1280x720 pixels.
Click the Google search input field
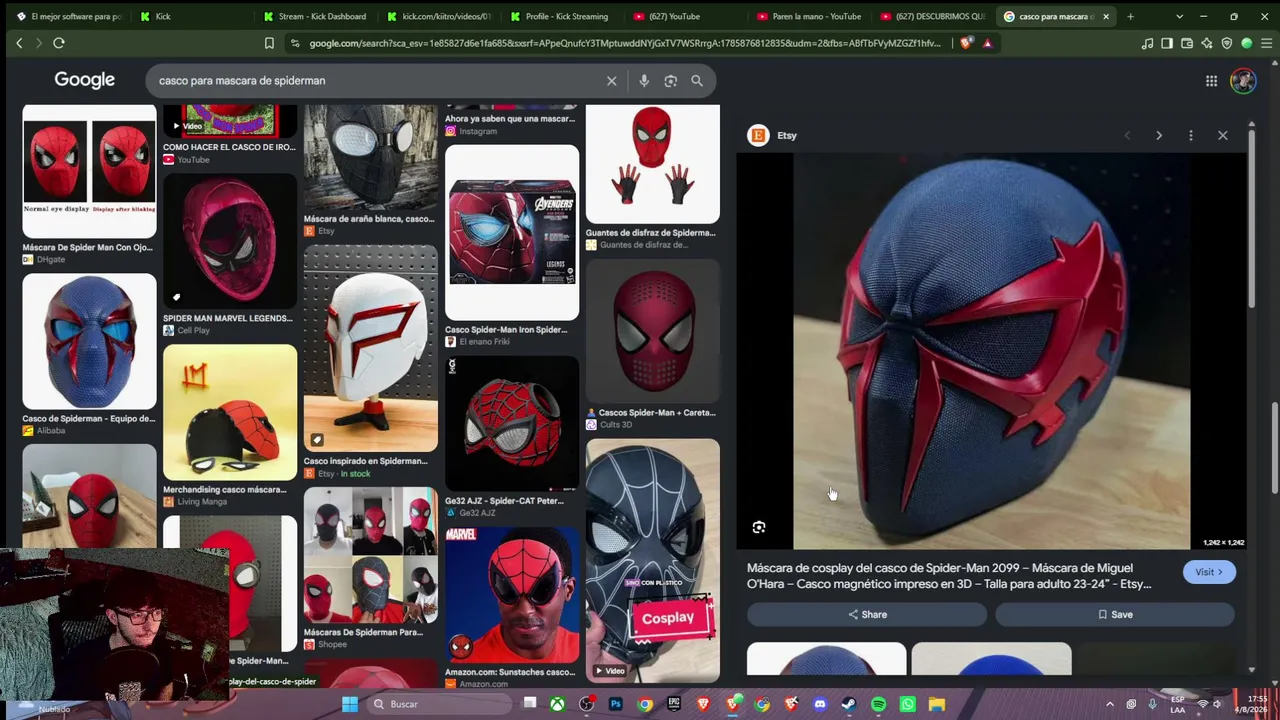click(380, 81)
